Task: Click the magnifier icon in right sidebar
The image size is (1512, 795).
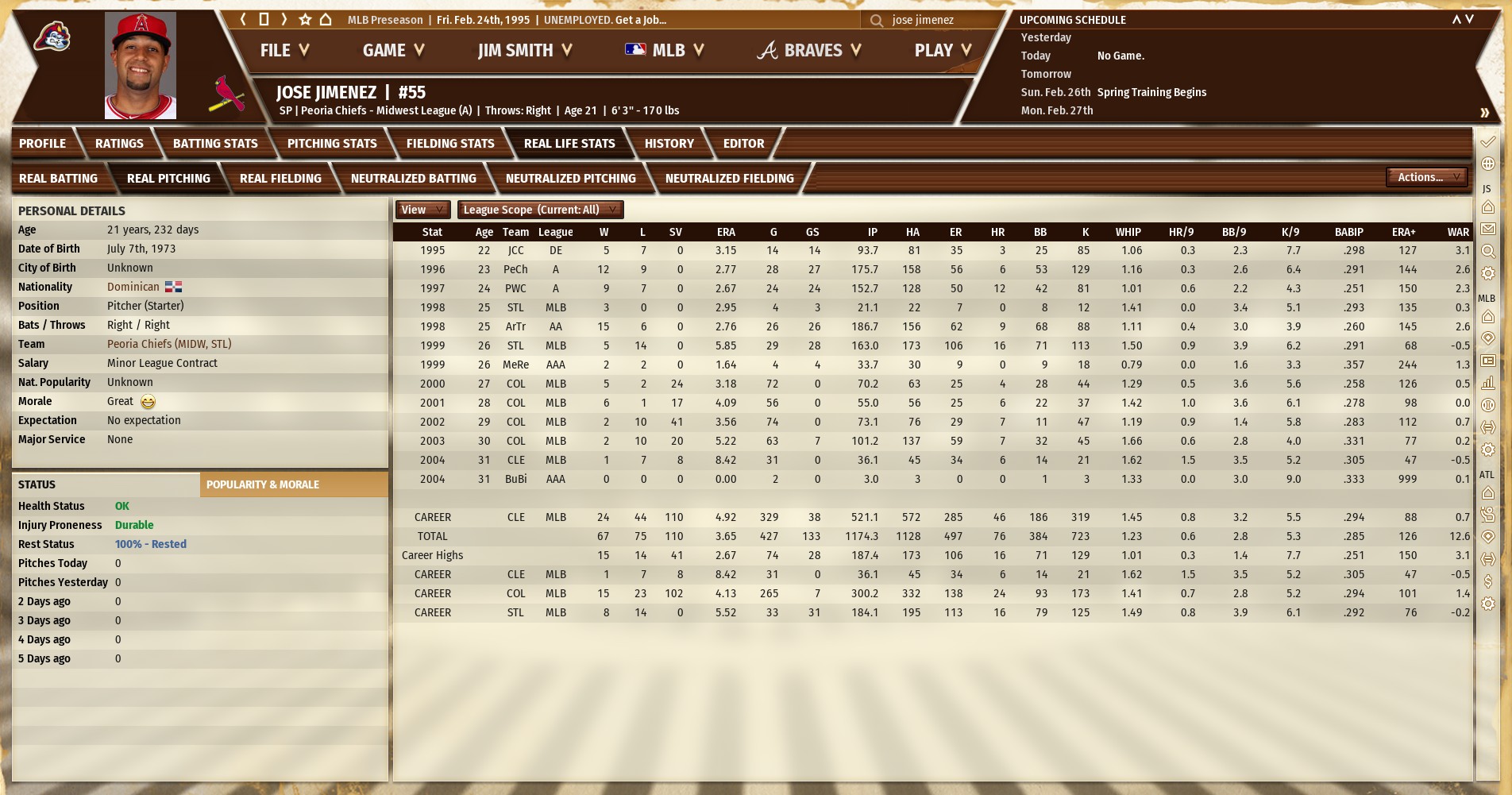Action: 1488,251
